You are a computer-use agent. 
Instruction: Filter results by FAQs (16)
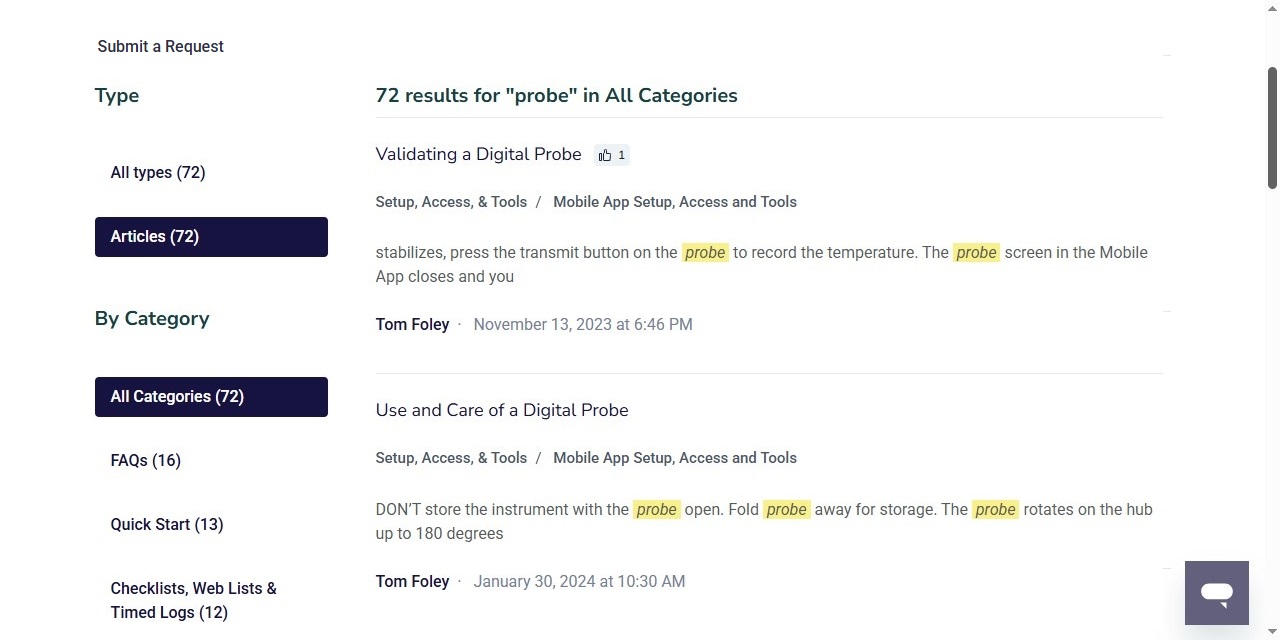click(x=146, y=461)
